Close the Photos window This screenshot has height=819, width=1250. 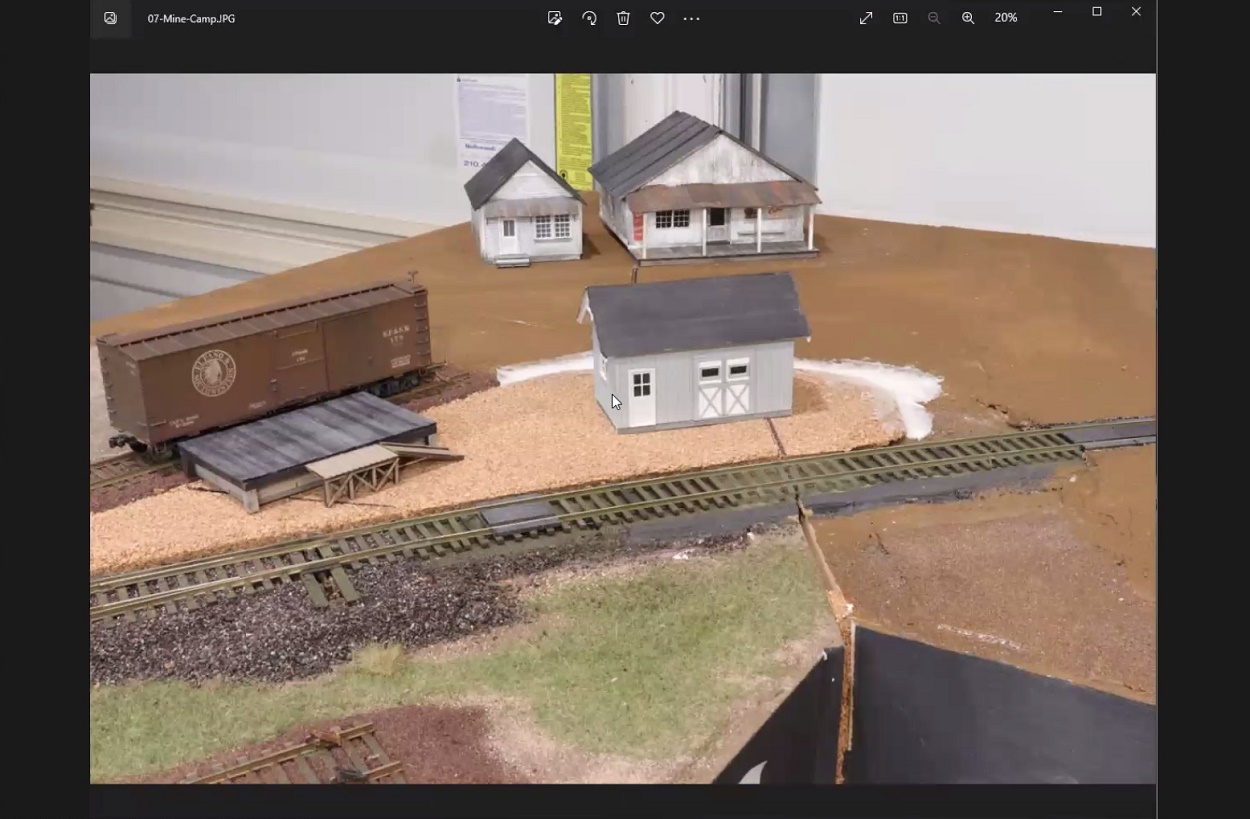(x=1136, y=12)
